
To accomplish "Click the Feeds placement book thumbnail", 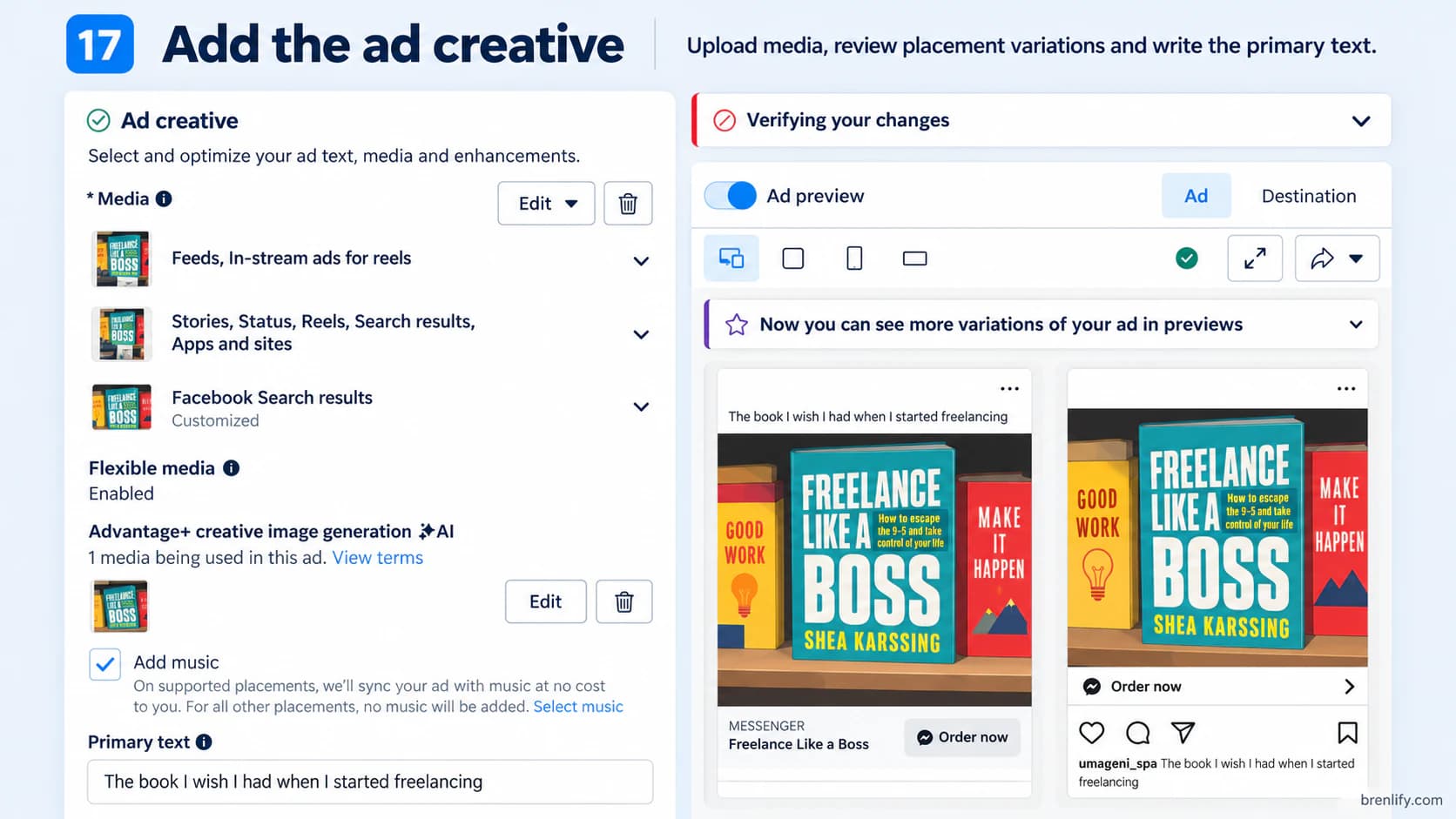I will click(122, 259).
